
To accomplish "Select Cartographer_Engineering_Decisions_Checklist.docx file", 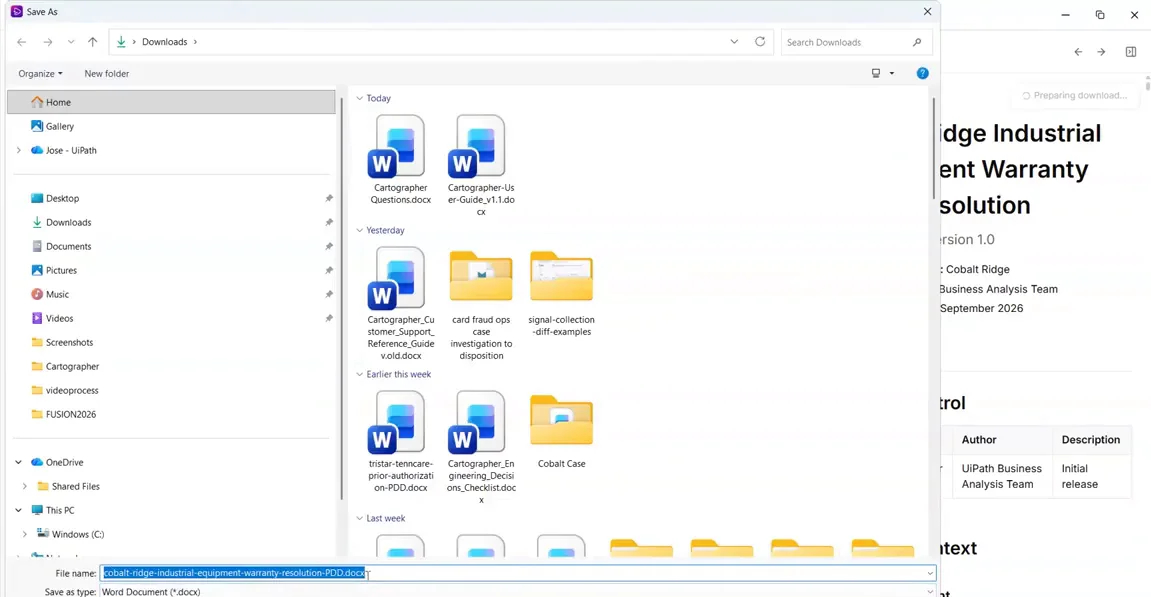I will click(x=481, y=448).
